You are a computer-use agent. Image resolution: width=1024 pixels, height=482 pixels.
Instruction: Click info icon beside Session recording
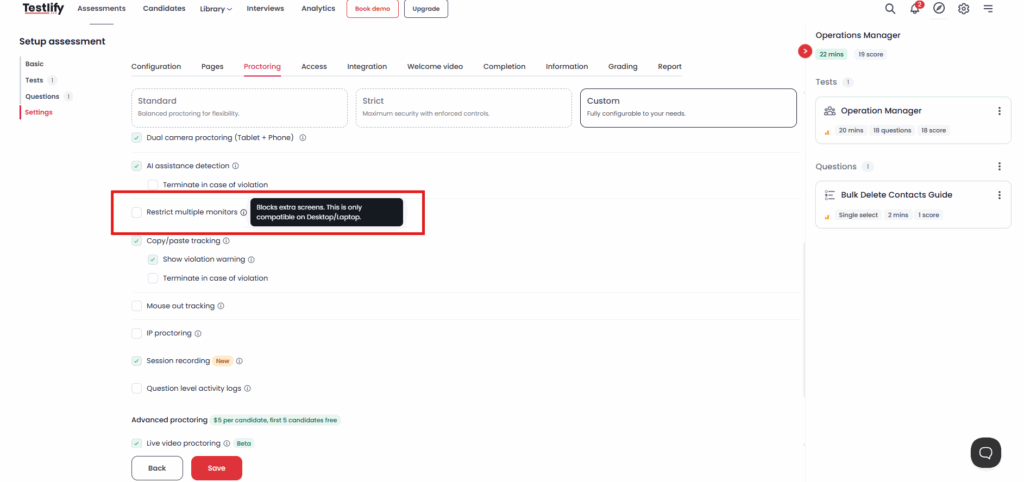click(239, 361)
